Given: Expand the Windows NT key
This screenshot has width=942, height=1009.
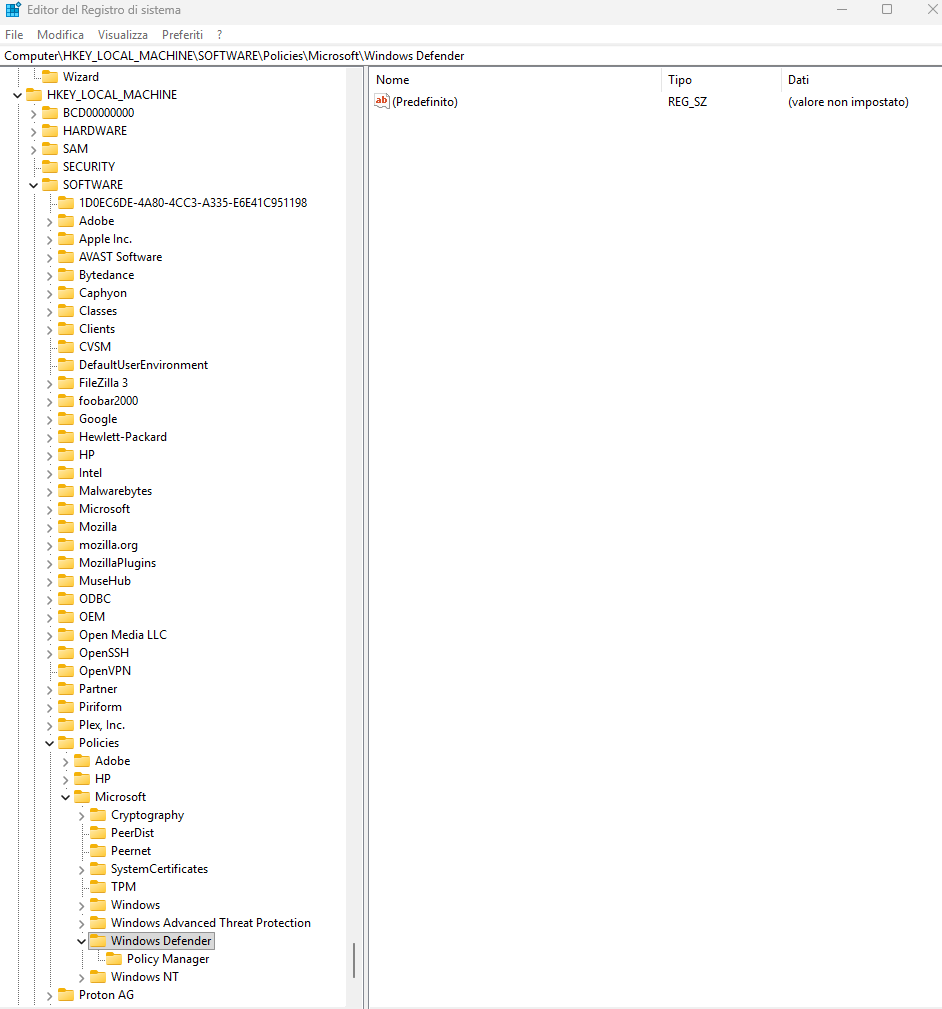Looking at the screenshot, I should [82, 977].
